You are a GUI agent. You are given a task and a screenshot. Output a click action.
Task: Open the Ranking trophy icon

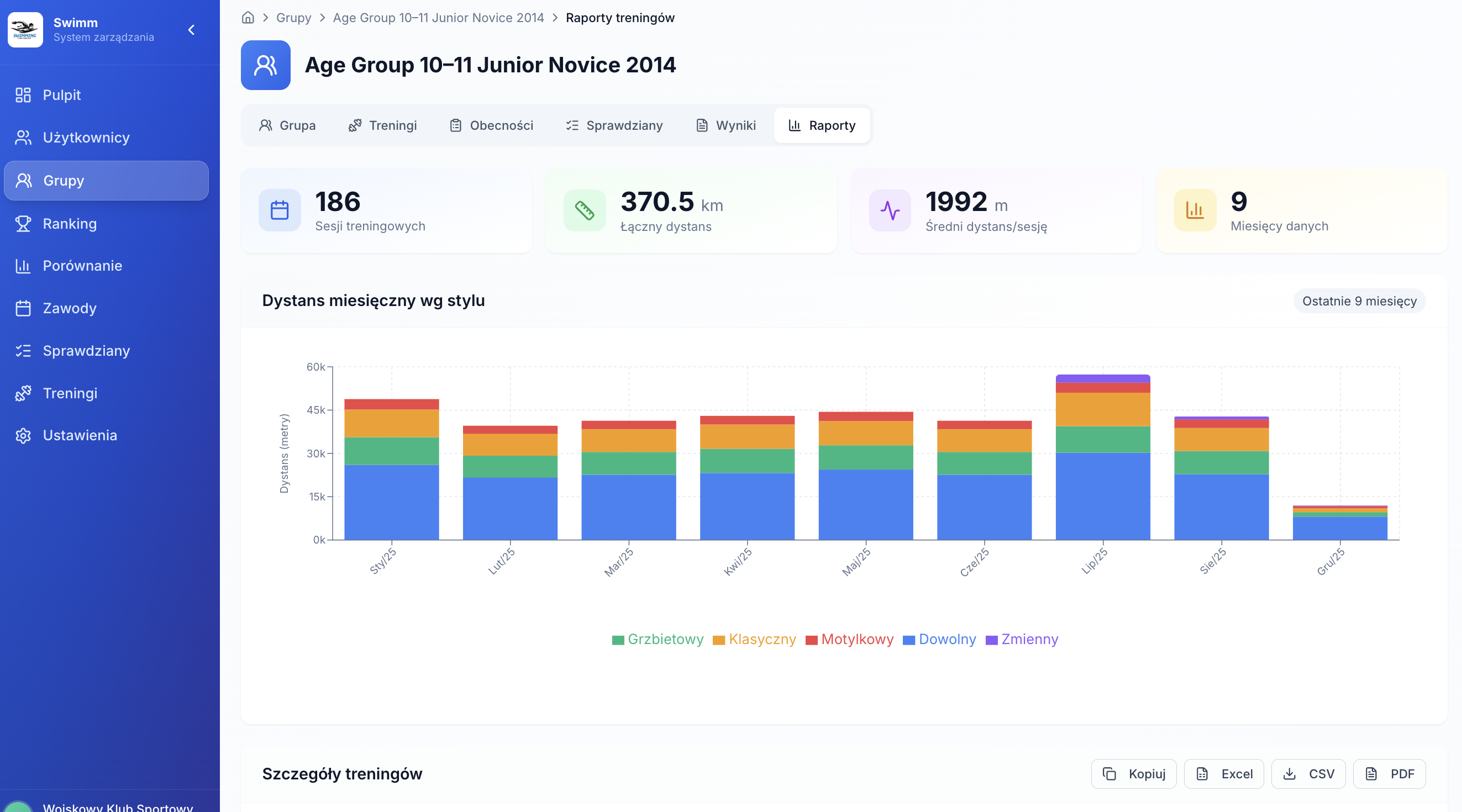tap(23, 223)
